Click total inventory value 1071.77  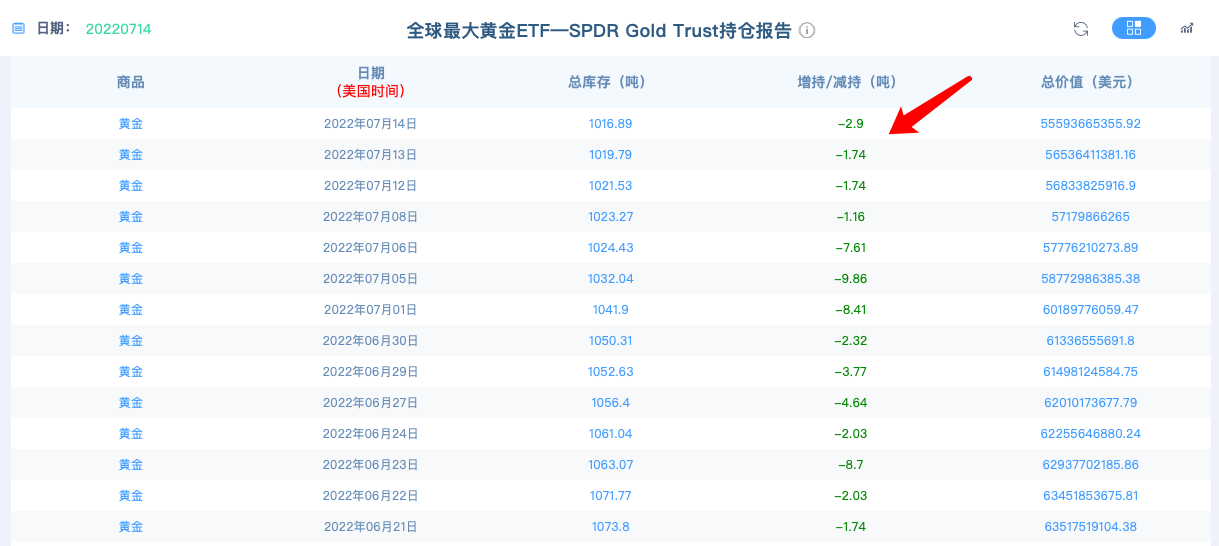[610, 496]
